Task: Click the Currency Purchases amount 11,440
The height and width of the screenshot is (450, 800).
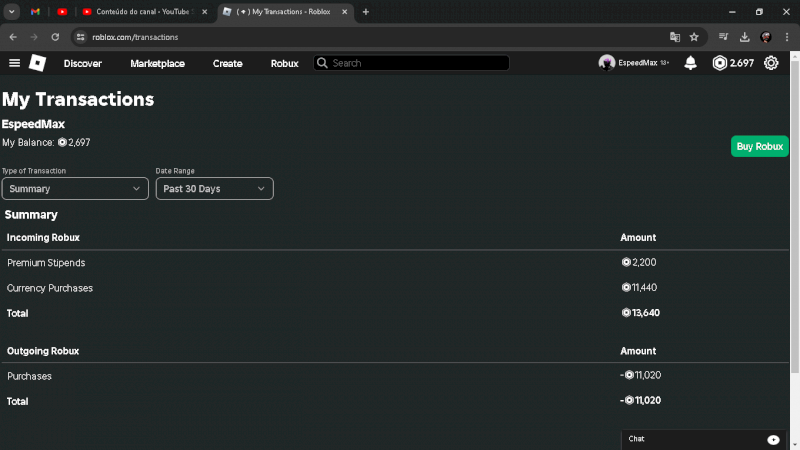Action: point(639,287)
